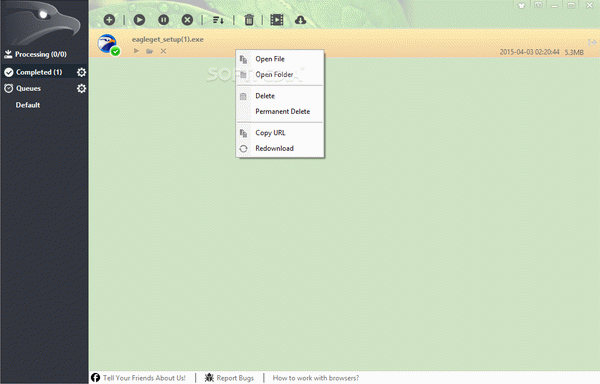The height and width of the screenshot is (384, 600).
Task: Click the cloud download toolbar icon
Action: tap(300, 20)
